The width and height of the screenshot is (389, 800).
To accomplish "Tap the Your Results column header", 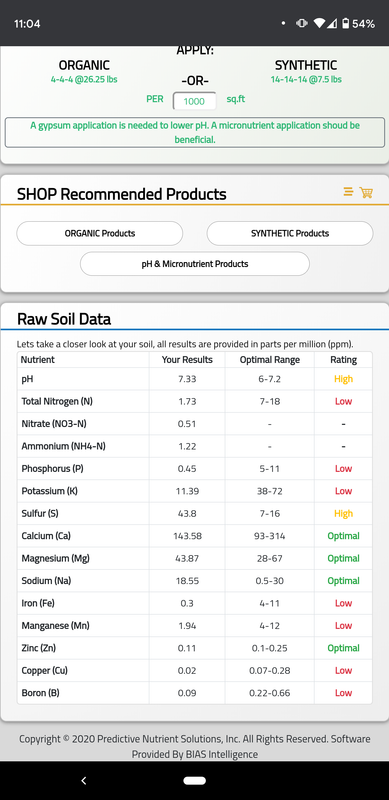I will click(187, 360).
